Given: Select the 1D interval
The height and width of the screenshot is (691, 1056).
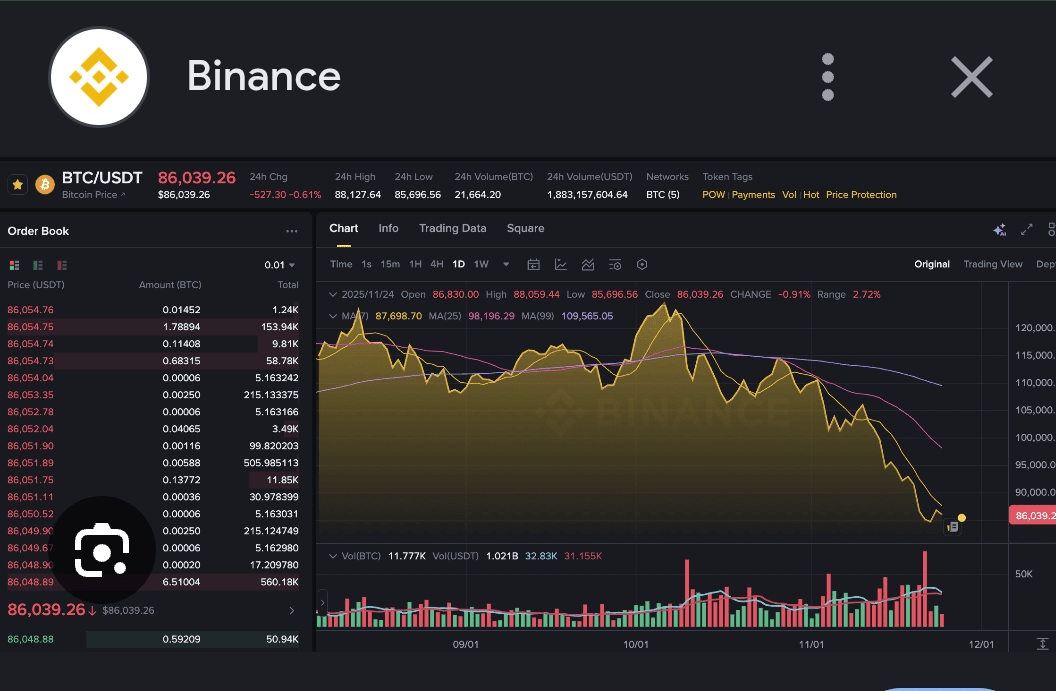Looking at the screenshot, I should tap(459, 264).
